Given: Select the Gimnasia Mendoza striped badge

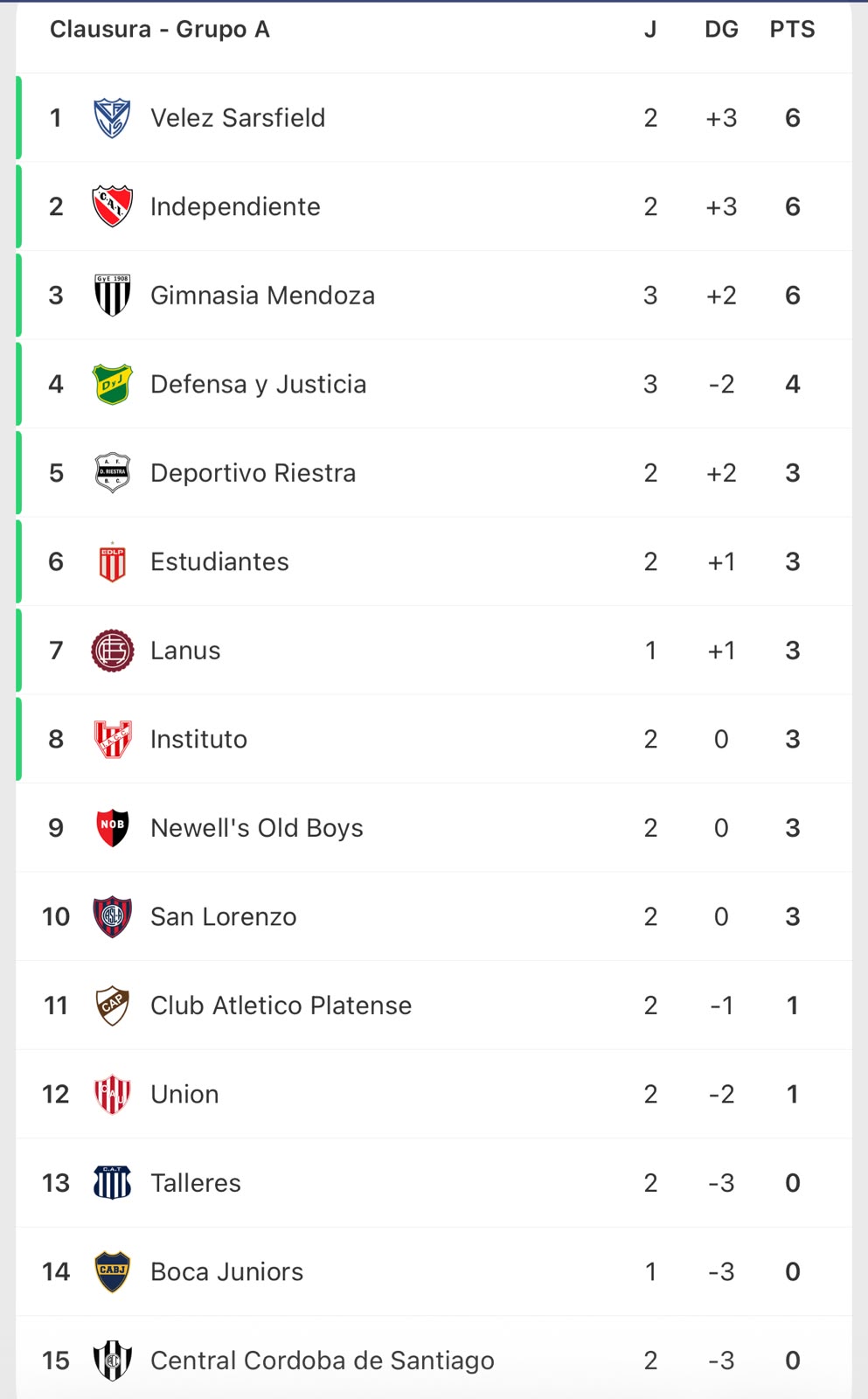Looking at the screenshot, I should [112, 296].
